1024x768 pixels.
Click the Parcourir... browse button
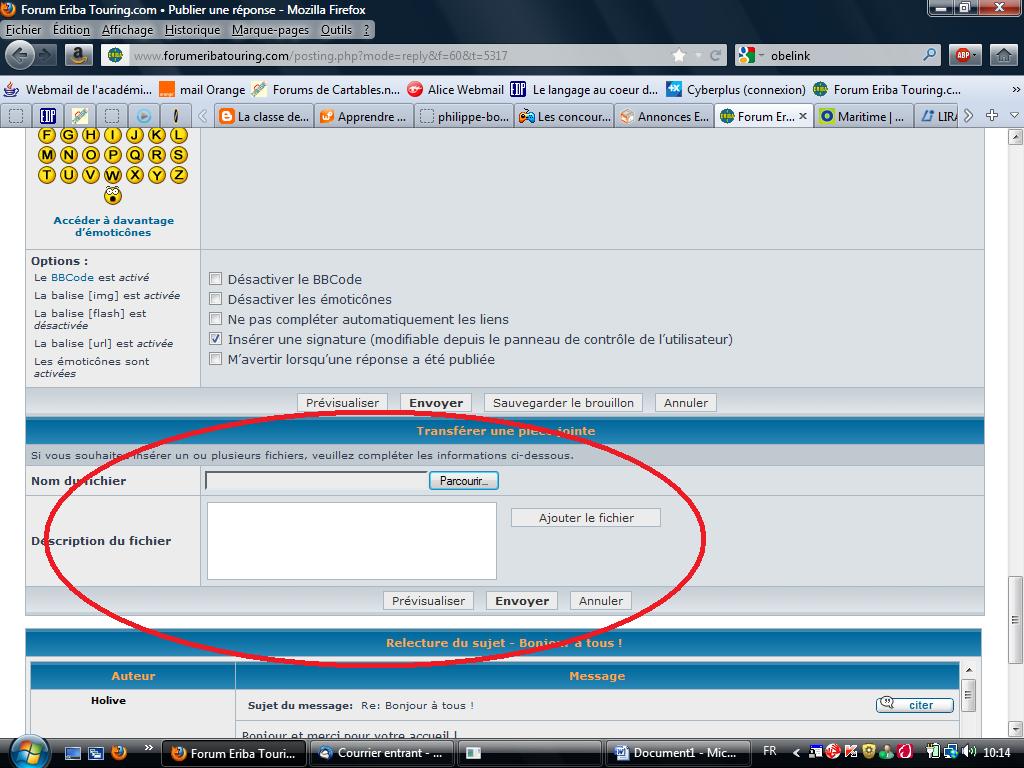tap(464, 481)
